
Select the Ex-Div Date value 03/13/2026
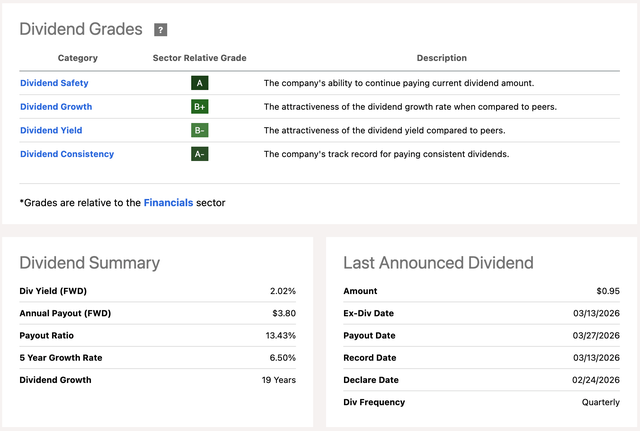point(596,313)
